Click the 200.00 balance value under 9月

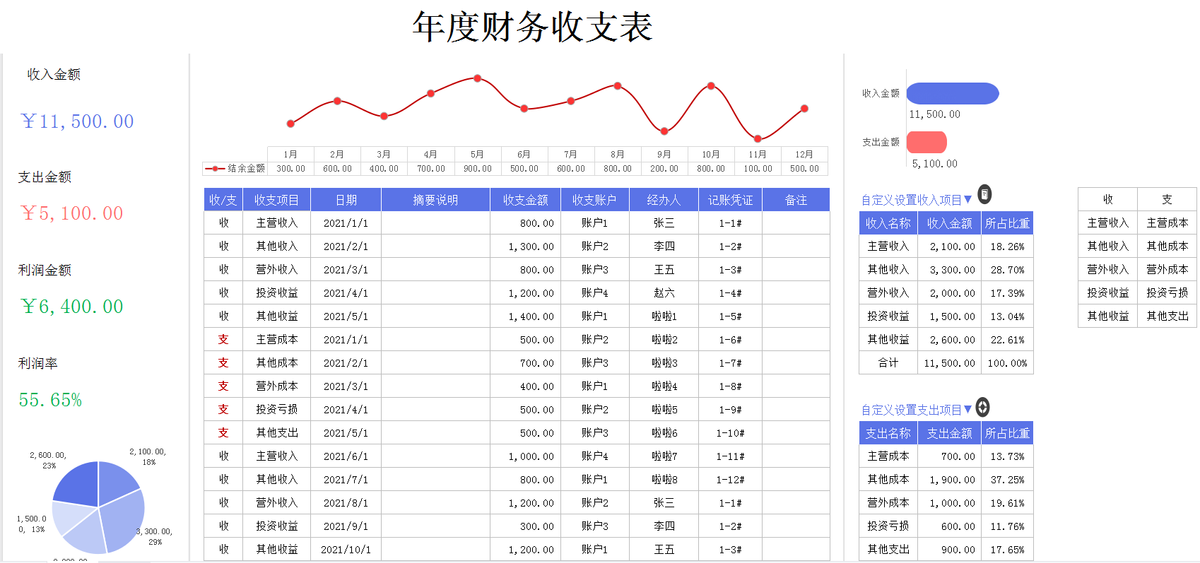[664, 169]
